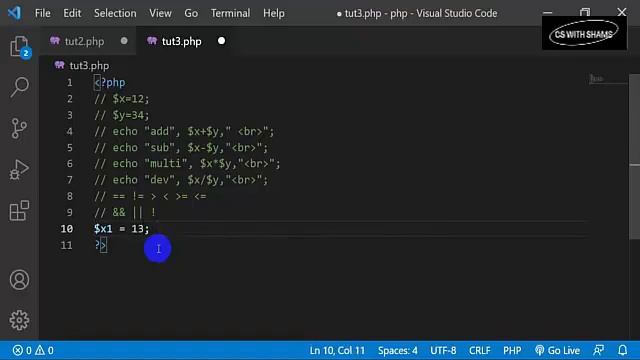Open the Edit menu
This screenshot has width=640, height=360.
coord(72,13)
